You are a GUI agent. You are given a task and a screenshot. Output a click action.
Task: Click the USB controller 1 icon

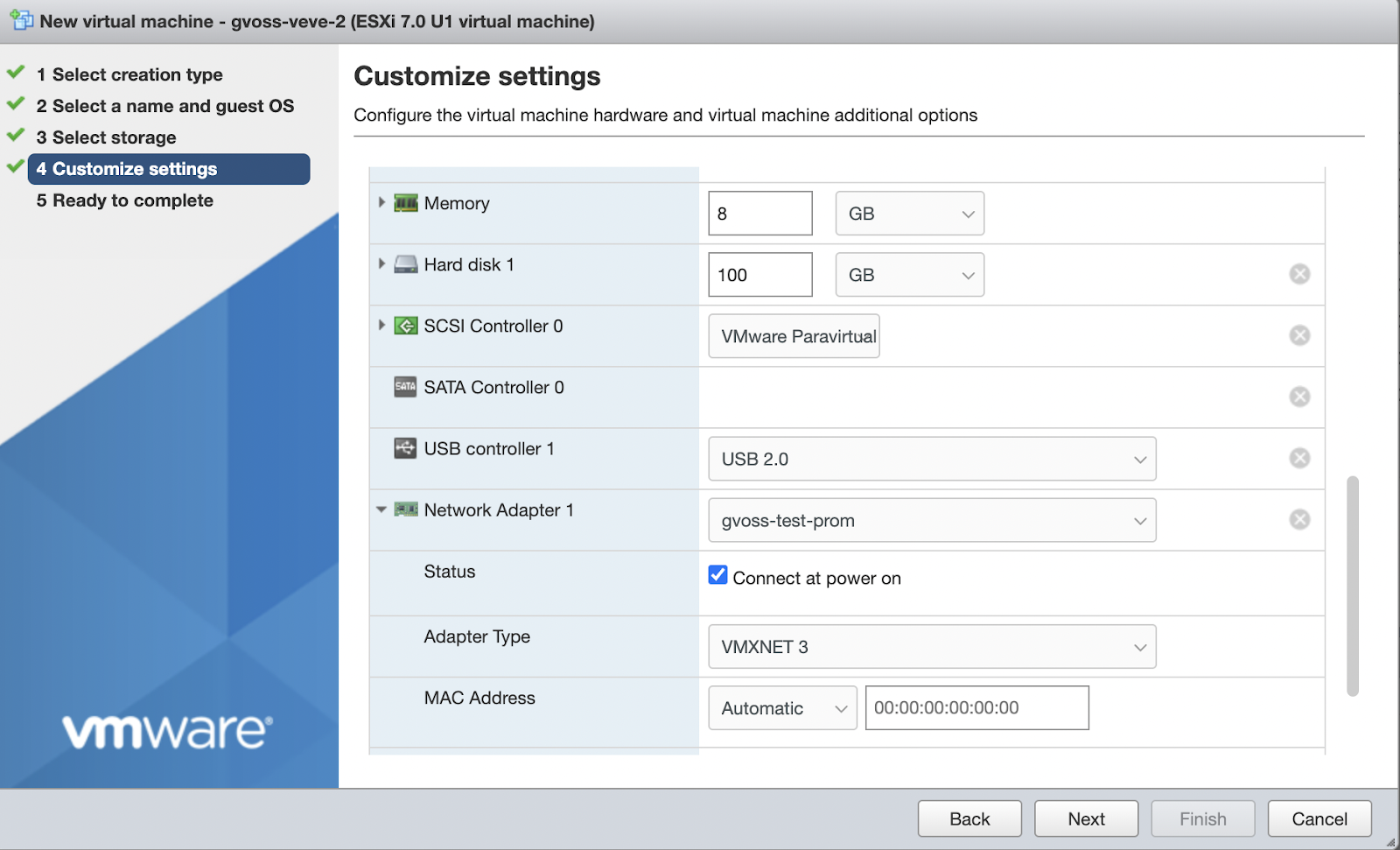[x=405, y=448]
